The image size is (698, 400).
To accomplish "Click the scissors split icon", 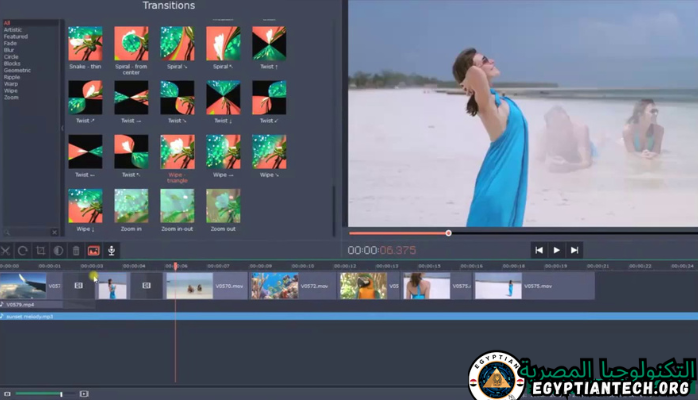I will point(5,250).
